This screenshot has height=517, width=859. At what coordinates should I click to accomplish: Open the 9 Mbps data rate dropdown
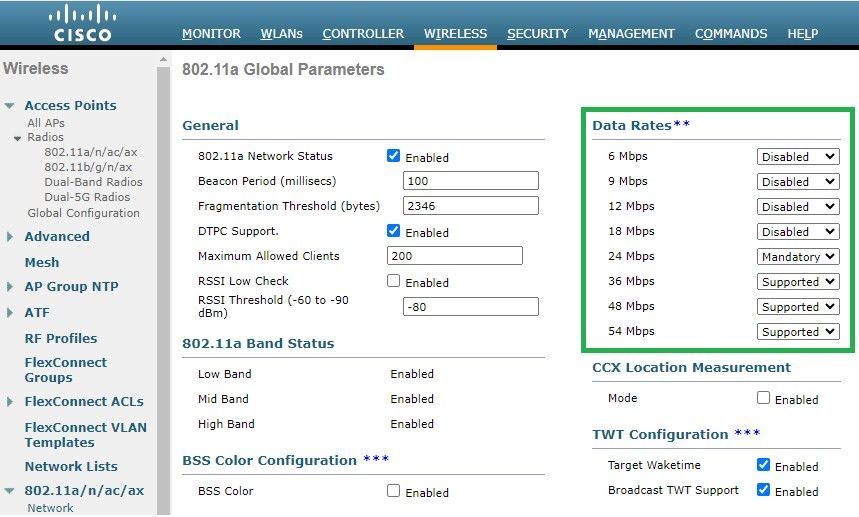798,181
